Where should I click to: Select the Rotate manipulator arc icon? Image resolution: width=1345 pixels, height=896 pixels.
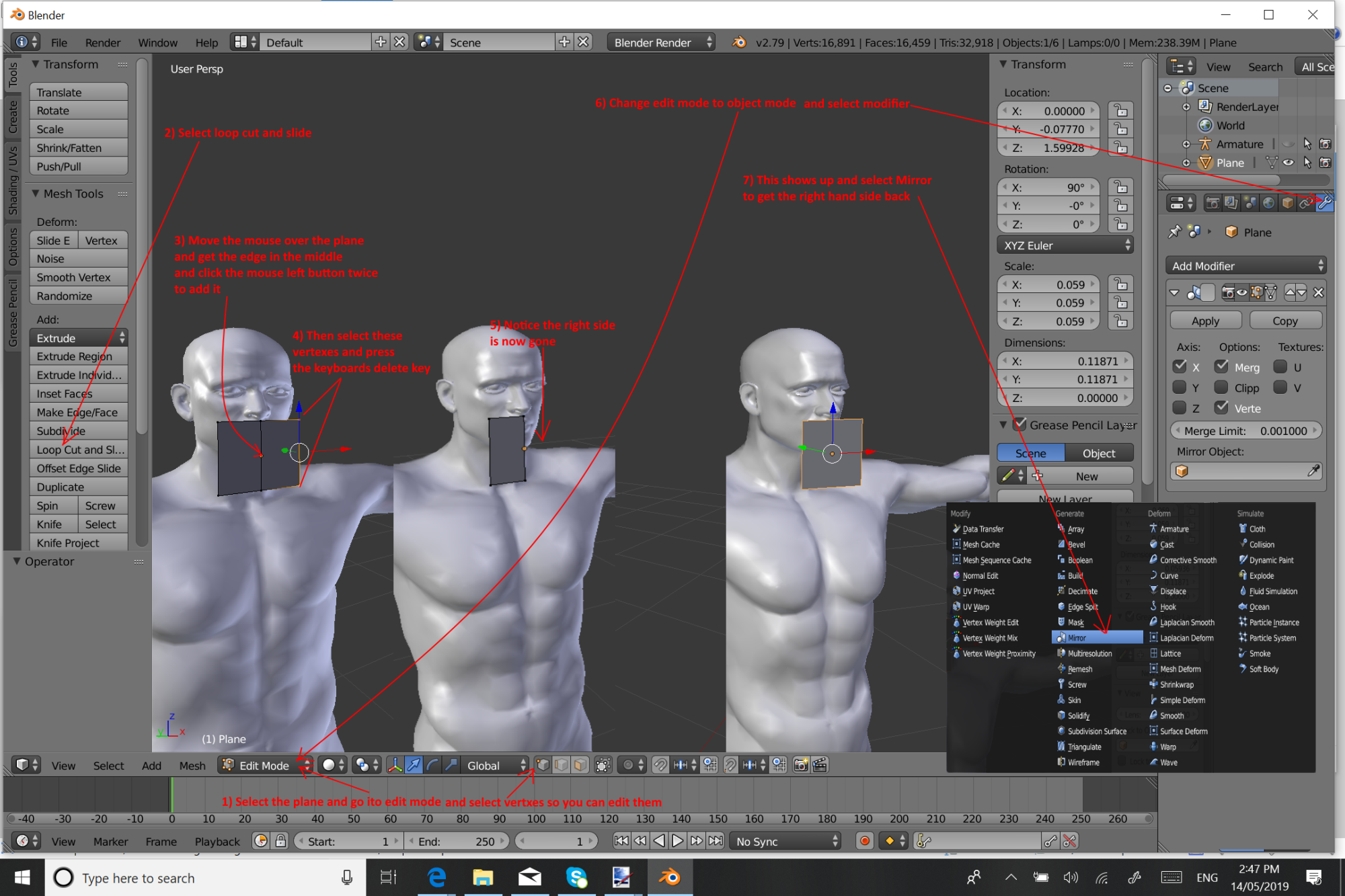[432, 765]
